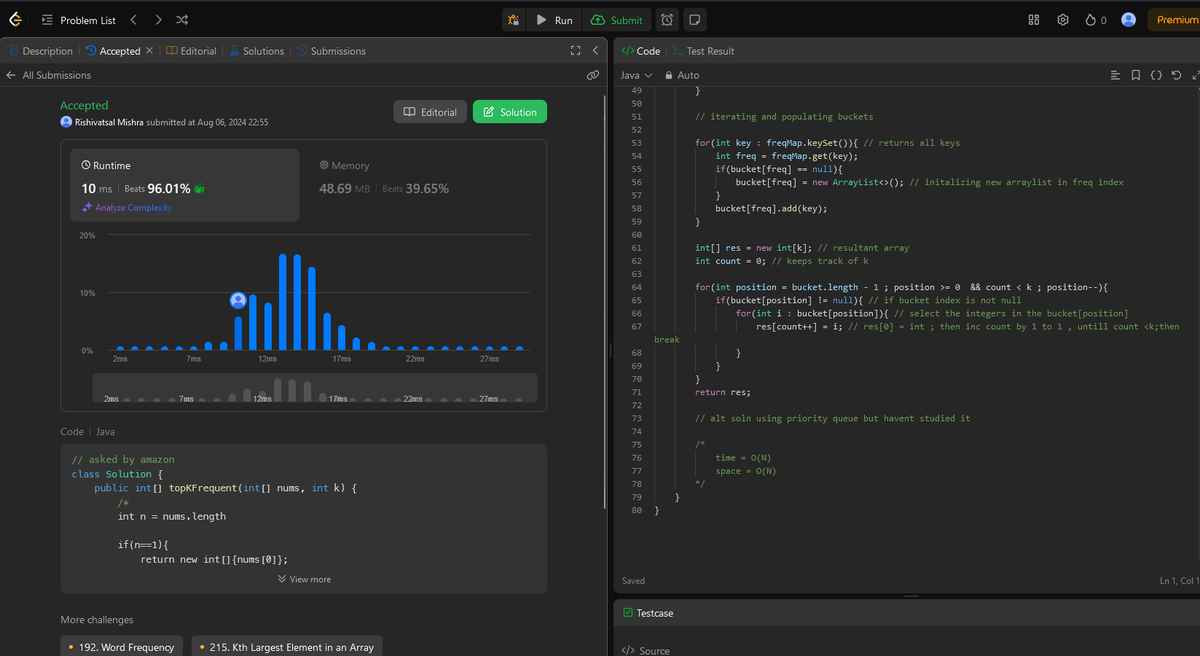Viewport: 1200px width, 656px height.
Task: Switch to the Description tab
Action: click(x=41, y=51)
